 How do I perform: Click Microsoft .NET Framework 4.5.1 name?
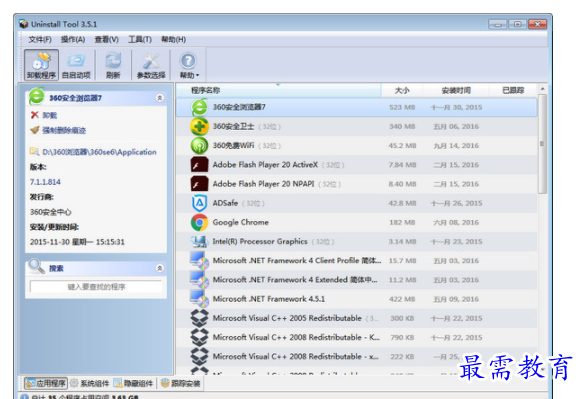(x=269, y=299)
